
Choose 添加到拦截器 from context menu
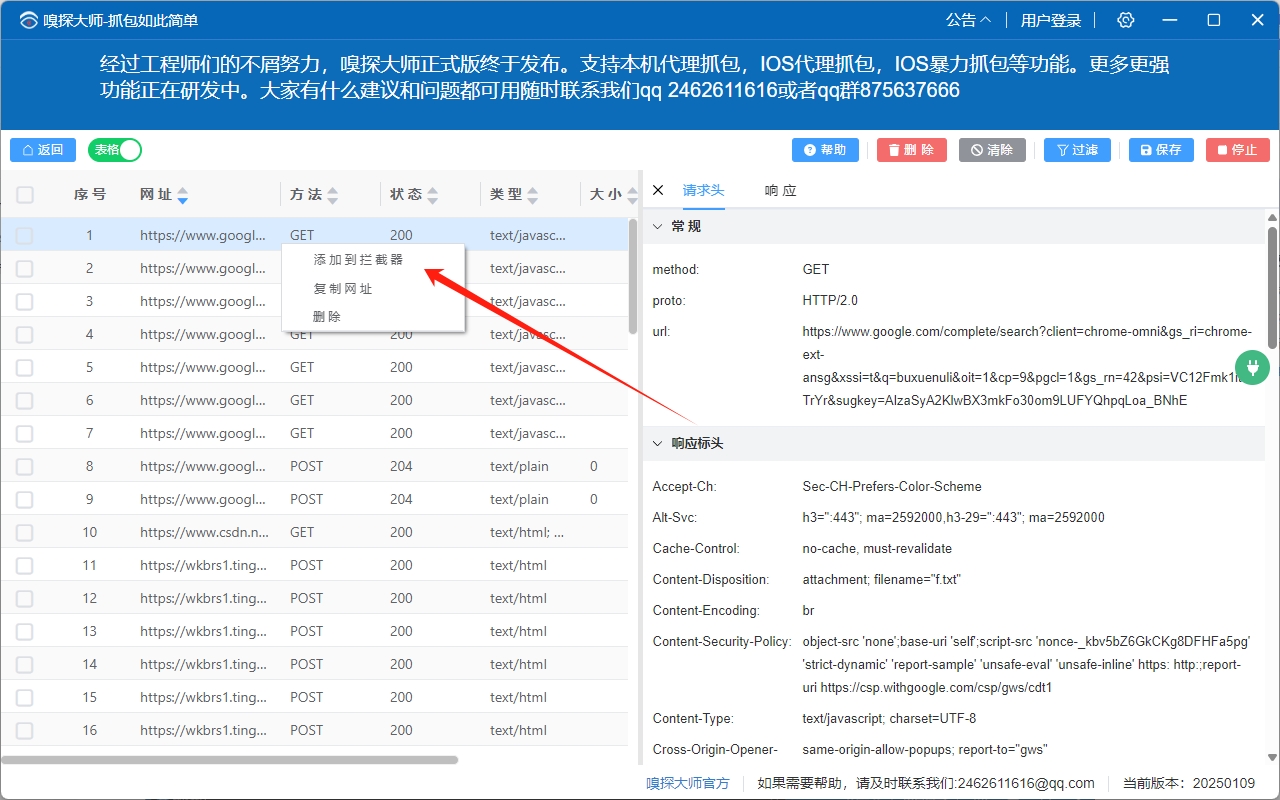358,259
